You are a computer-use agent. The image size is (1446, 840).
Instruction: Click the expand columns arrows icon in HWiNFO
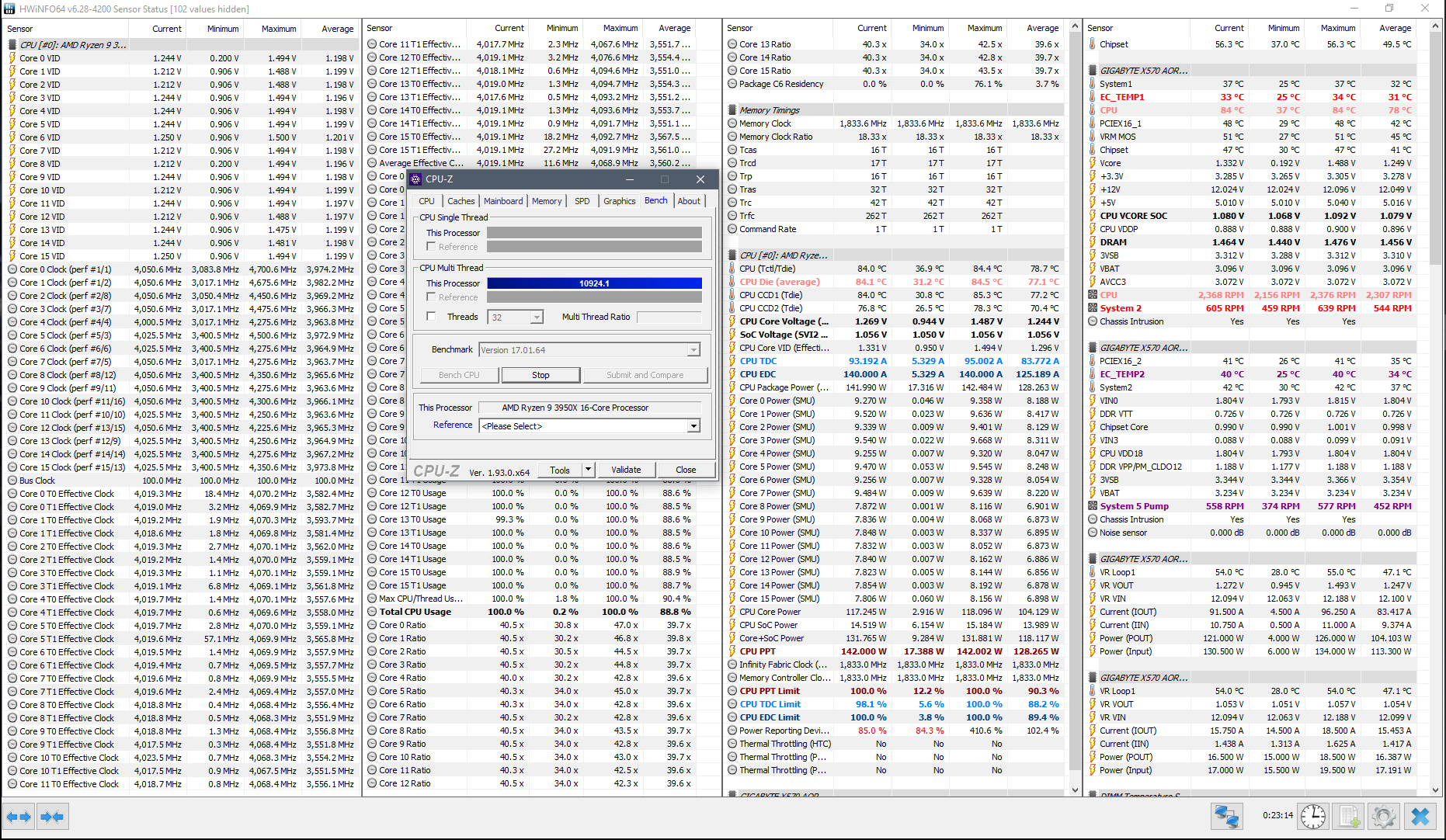coord(19,817)
